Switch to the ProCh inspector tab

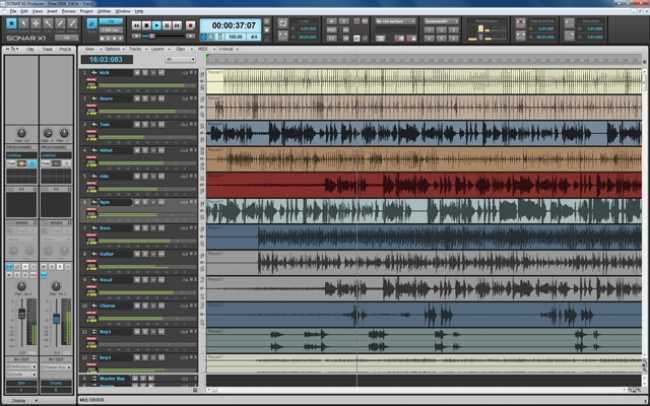click(65, 49)
